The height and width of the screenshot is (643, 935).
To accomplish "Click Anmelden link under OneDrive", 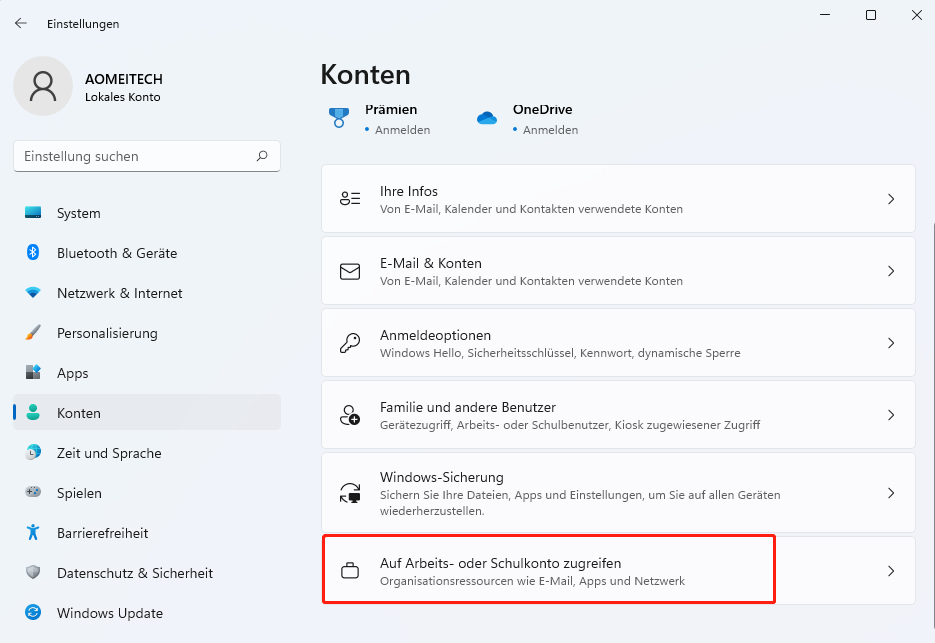I will 550,130.
